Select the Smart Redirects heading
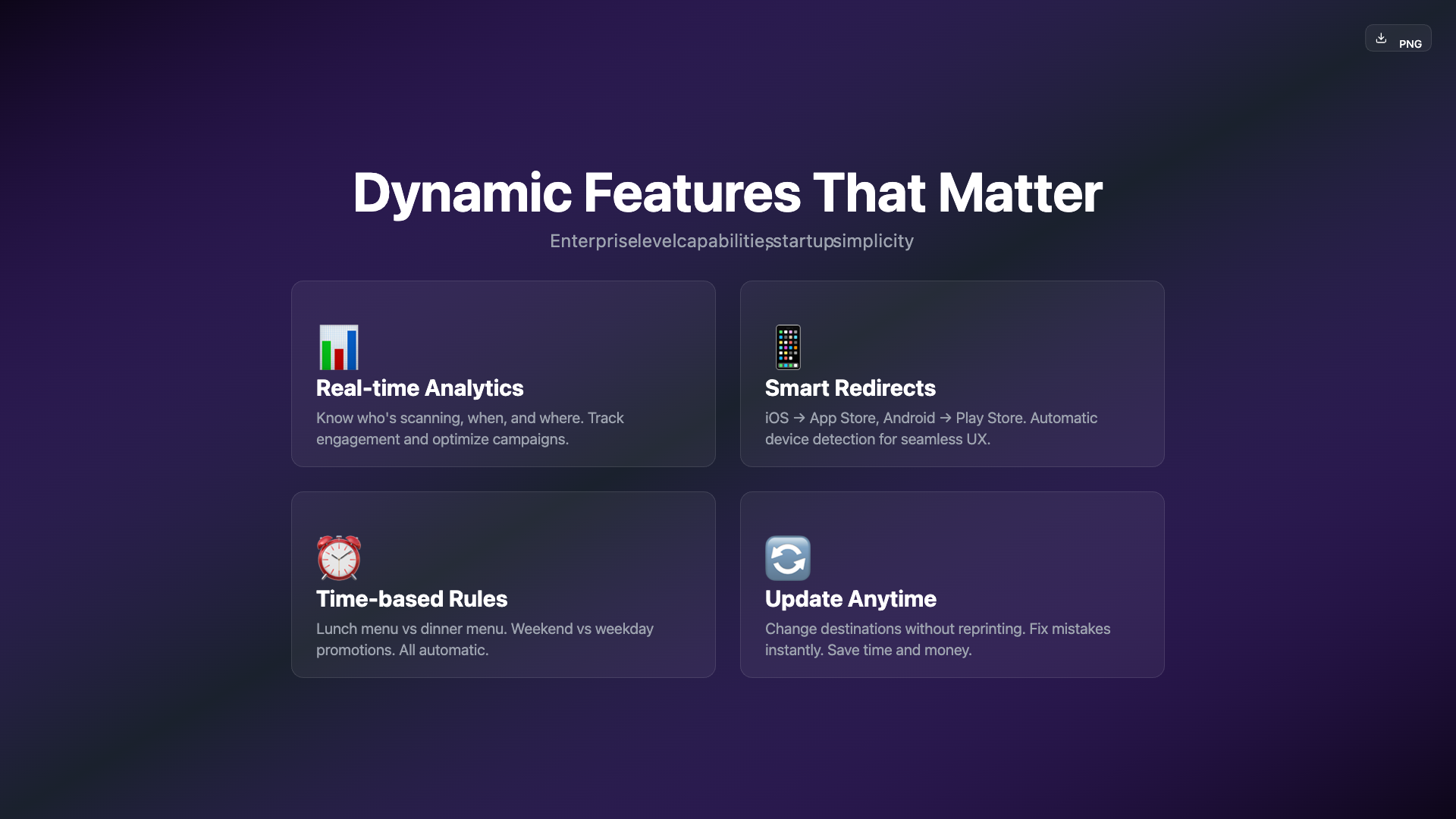 (850, 388)
